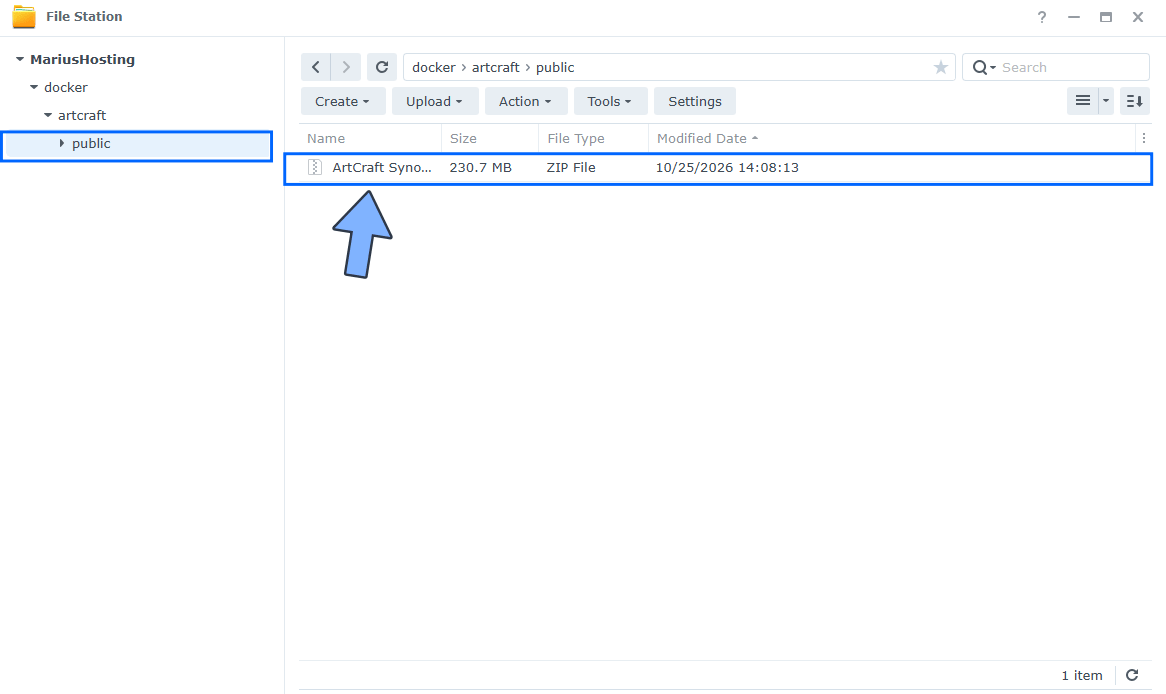
Task: Click artcraft in the breadcrumb path
Action: tap(495, 67)
